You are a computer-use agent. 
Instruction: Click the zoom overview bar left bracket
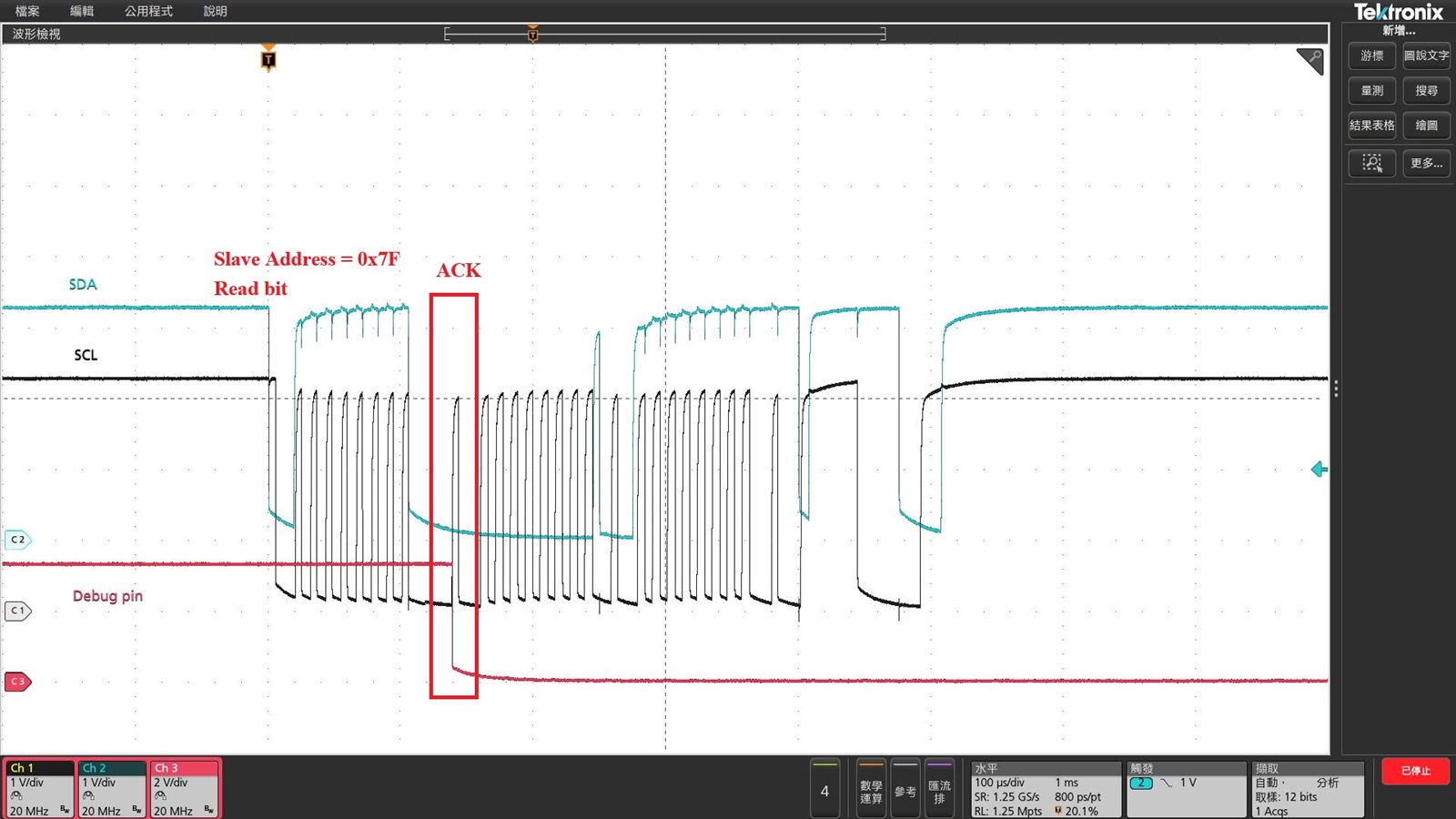(x=447, y=34)
